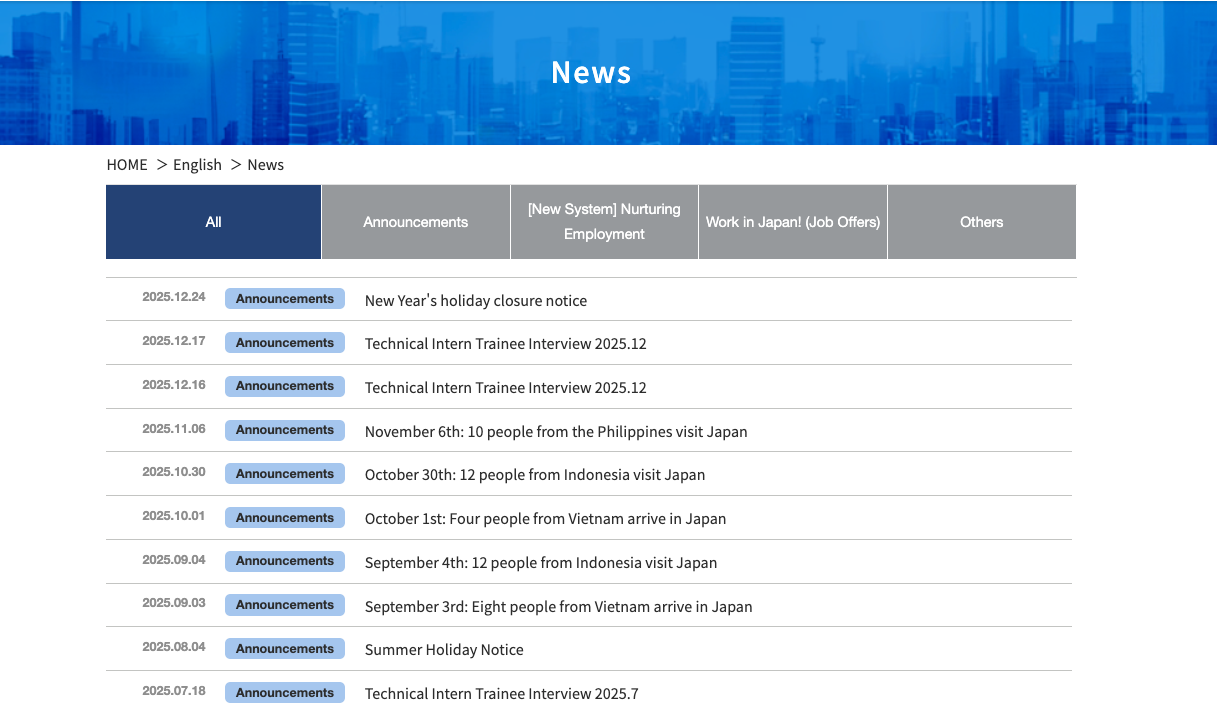Open the 2025.12.16 Technical Intern Trainee Interview article
Viewport: 1217px width, 709px height.
[x=505, y=388]
